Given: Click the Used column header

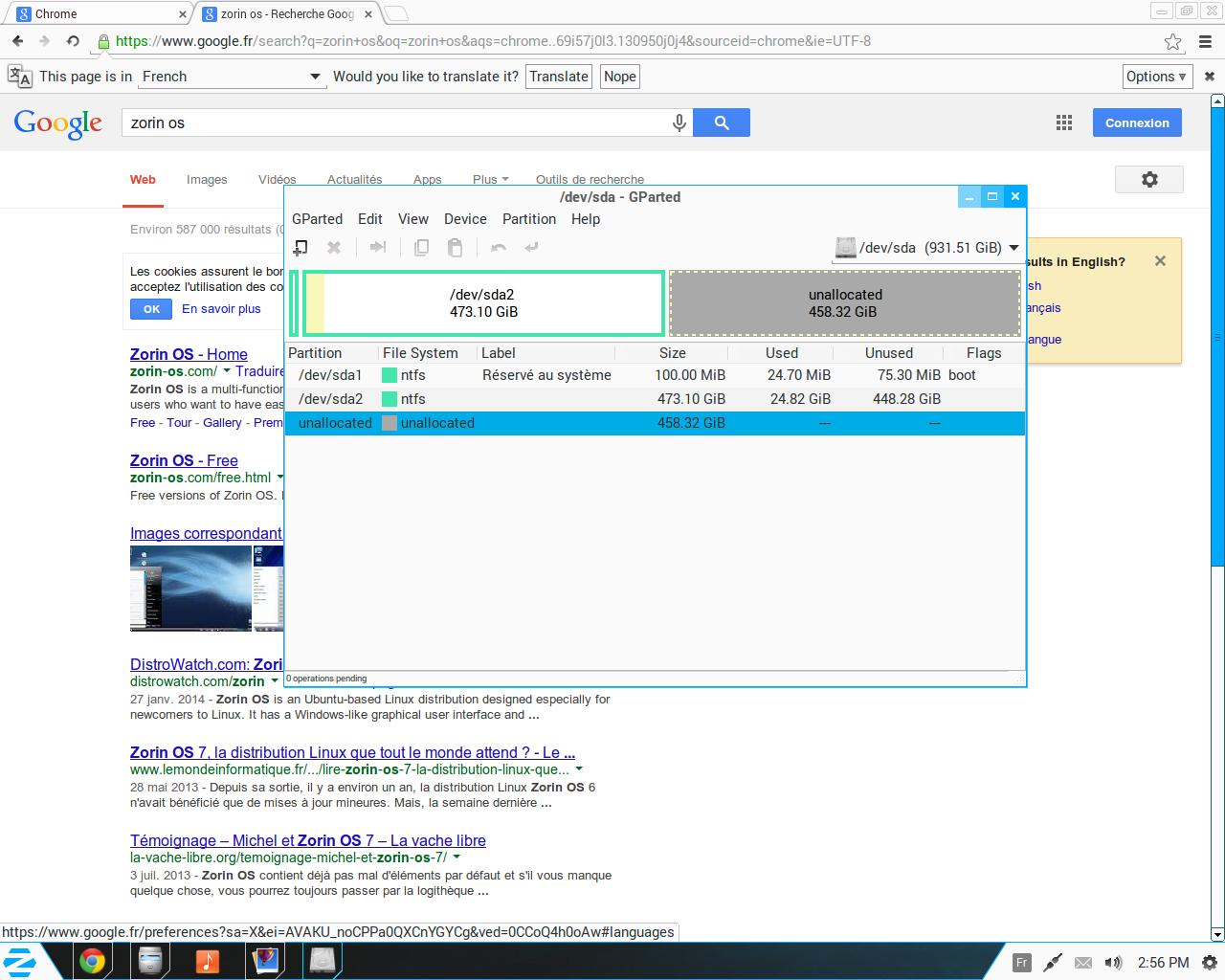Looking at the screenshot, I should pos(782,353).
